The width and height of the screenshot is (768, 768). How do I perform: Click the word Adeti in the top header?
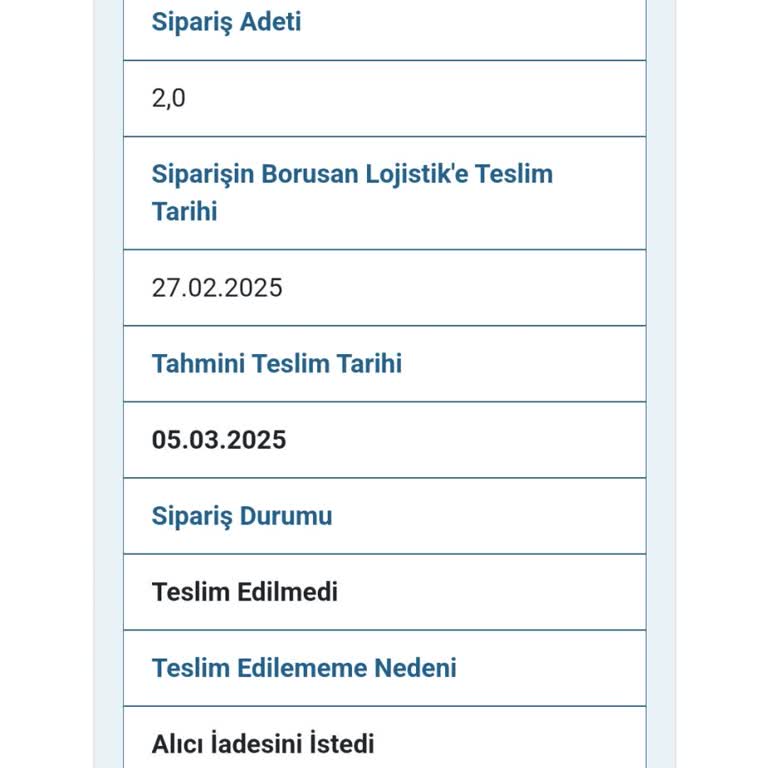268,22
